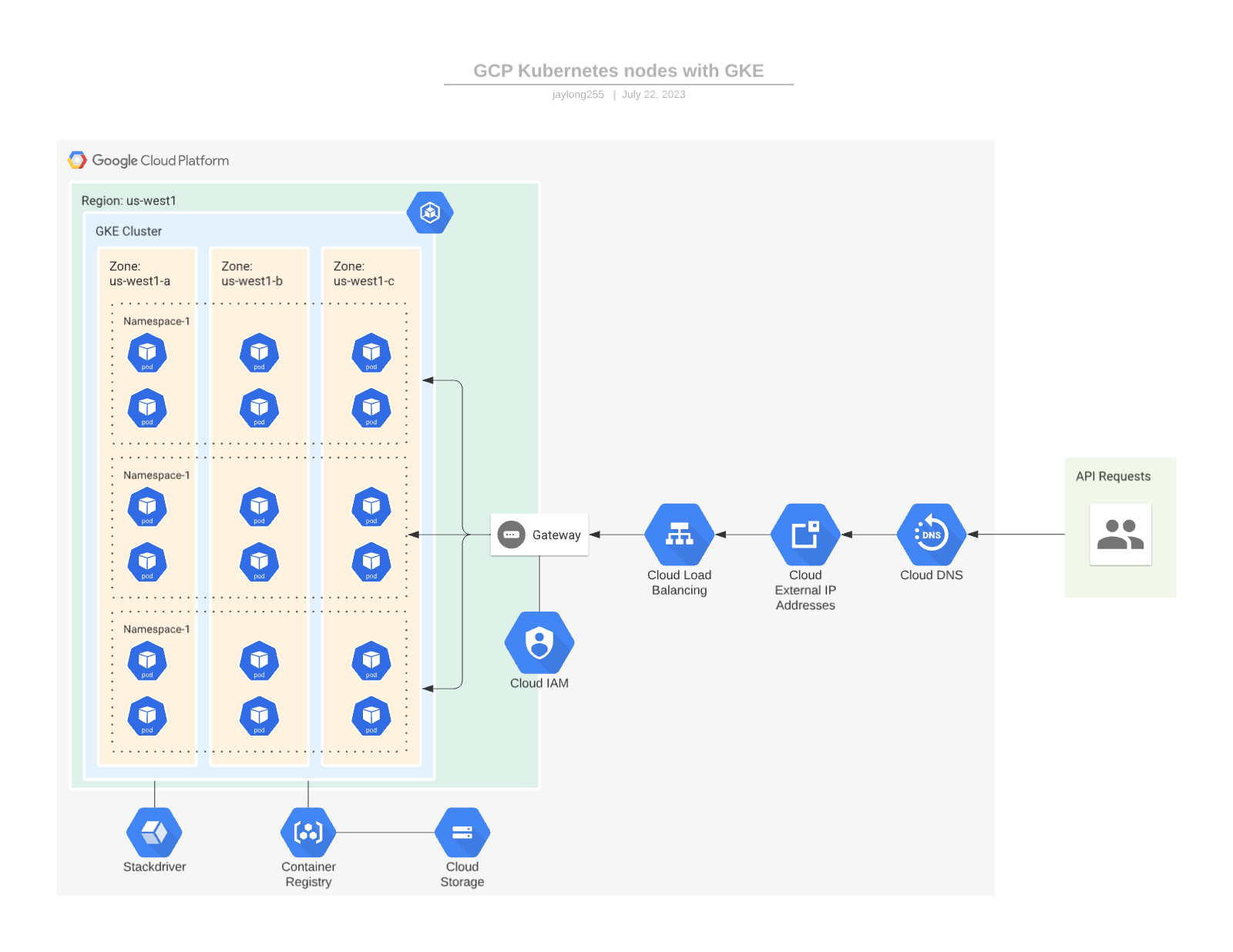Select the Cloud DNS icon

point(932,535)
